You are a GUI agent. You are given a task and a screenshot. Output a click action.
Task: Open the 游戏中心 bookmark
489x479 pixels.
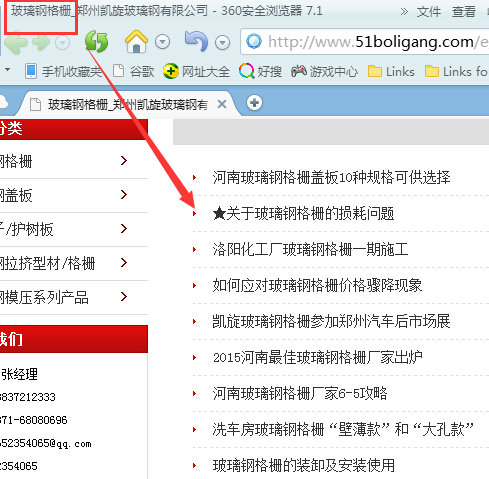[x=324, y=71]
